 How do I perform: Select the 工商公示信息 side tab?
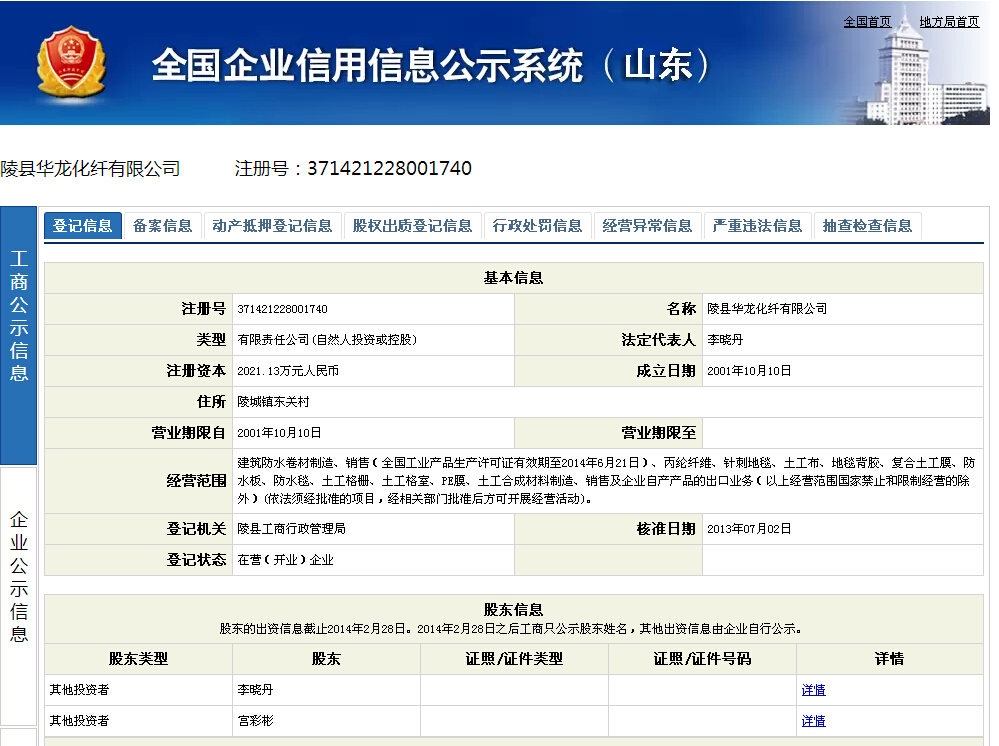pos(18,336)
